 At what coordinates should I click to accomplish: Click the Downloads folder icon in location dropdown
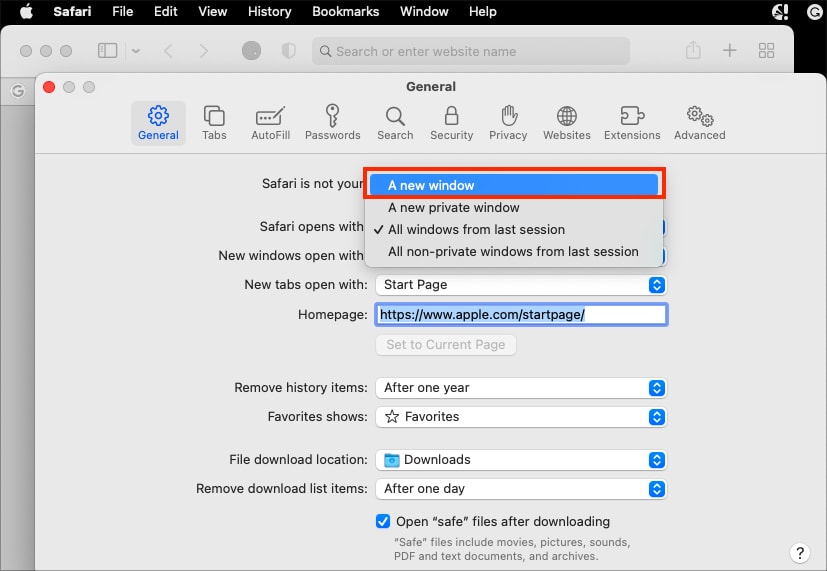(x=391, y=460)
